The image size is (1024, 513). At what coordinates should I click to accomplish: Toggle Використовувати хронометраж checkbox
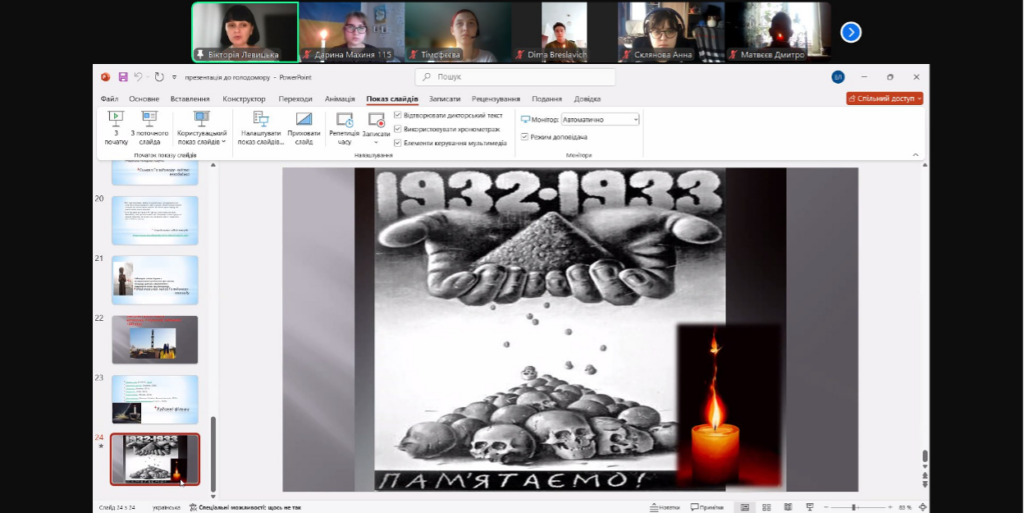click(x=398, y=129)
